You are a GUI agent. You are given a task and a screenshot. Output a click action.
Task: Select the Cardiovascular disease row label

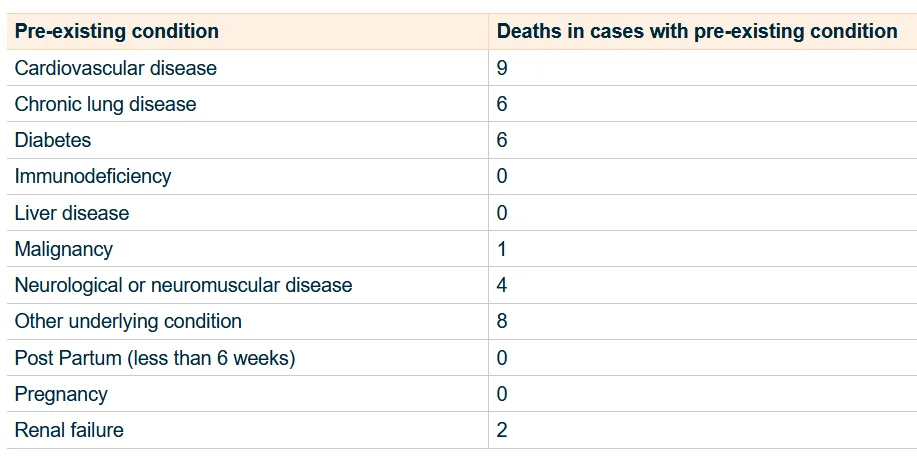coord(116,68)
